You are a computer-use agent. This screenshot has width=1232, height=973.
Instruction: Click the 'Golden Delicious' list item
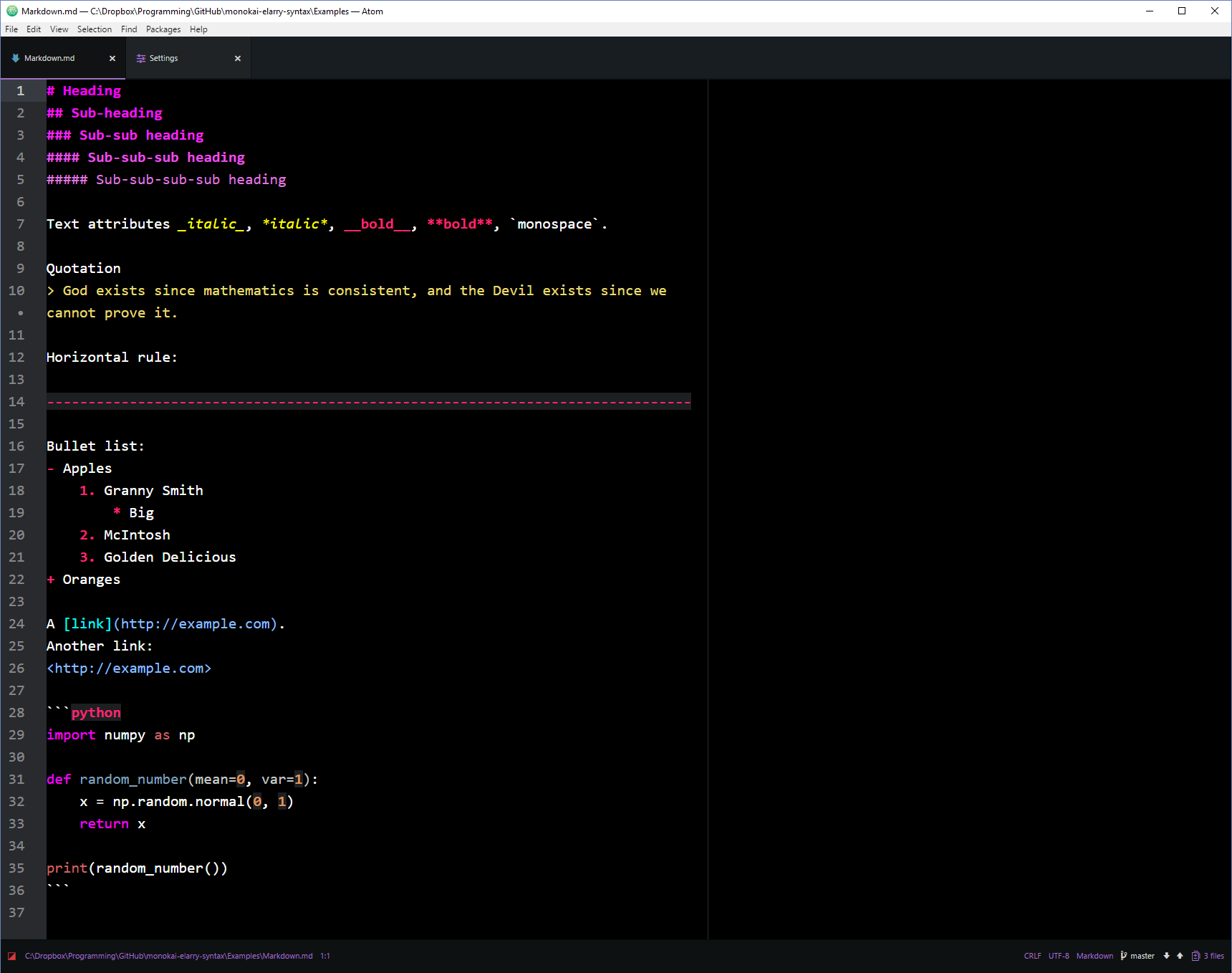[170, 557]
